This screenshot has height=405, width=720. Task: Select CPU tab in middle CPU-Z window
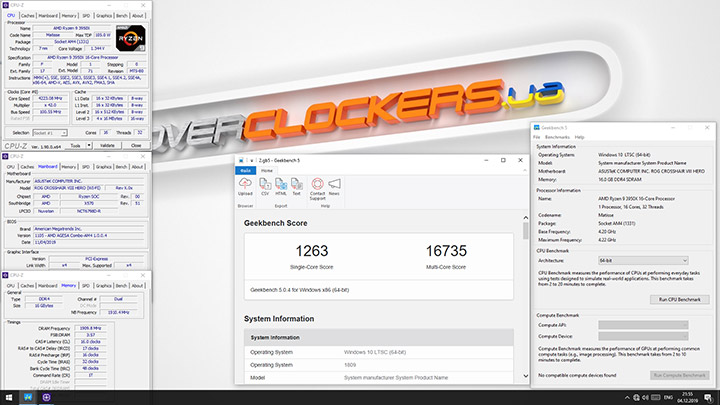[11, 167]
